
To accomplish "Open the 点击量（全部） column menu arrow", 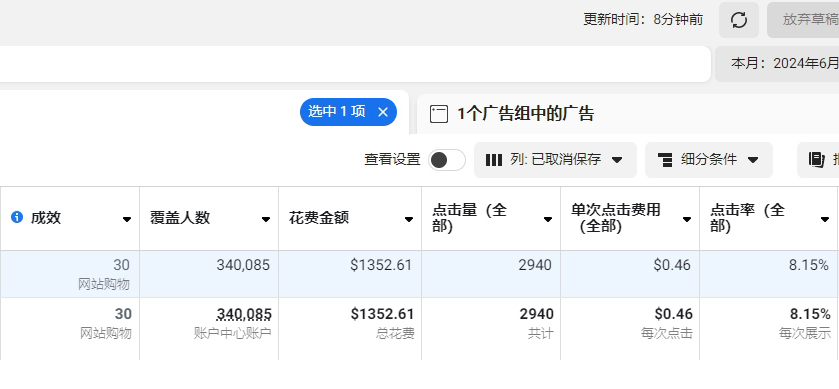I will (x=548, y=219).
